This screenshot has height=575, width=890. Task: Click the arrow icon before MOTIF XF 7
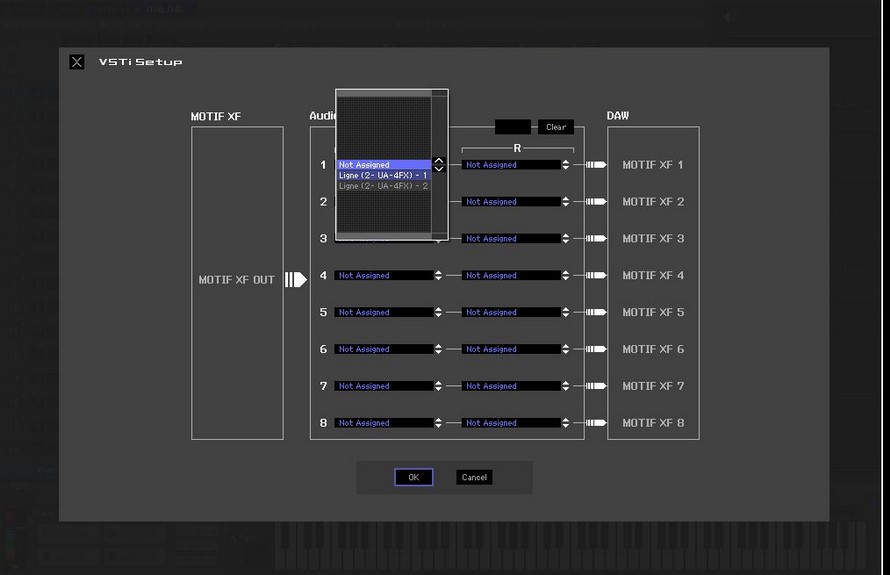pyautogui.click(x=596, y=386)
